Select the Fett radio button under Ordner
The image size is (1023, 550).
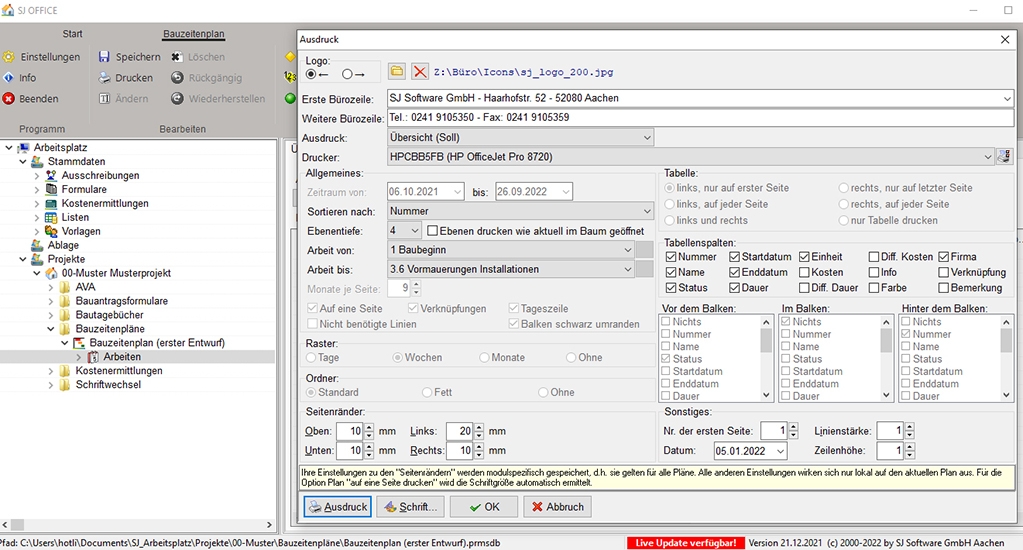click(428, 393)
